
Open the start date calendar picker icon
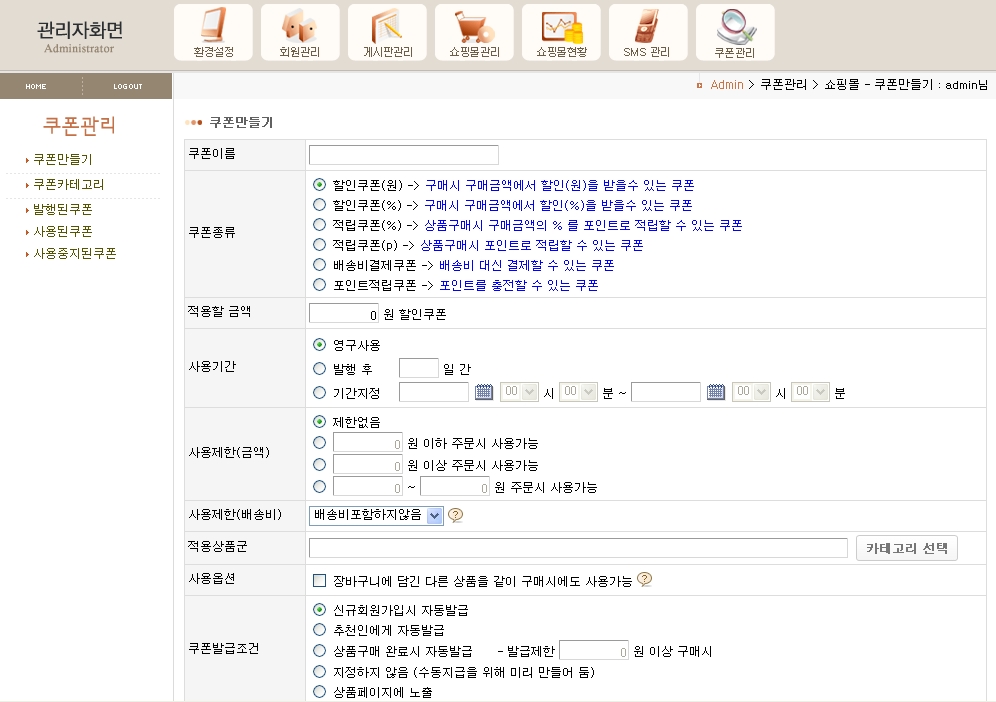484,392
